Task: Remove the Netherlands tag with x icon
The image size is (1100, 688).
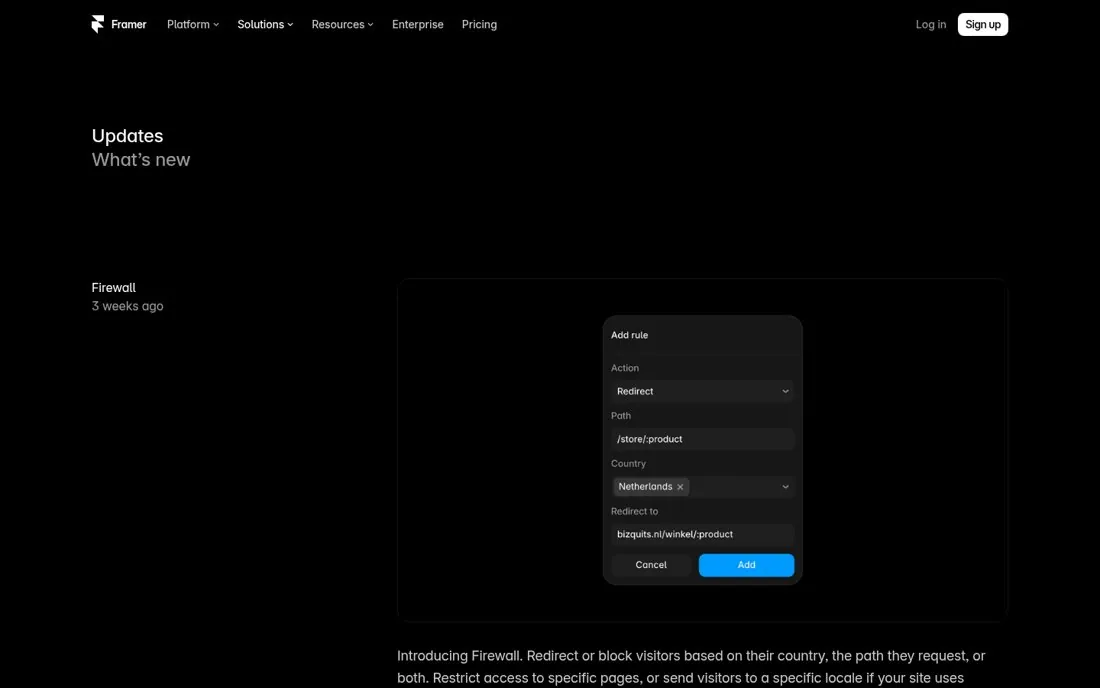Action: click(680, 487)
